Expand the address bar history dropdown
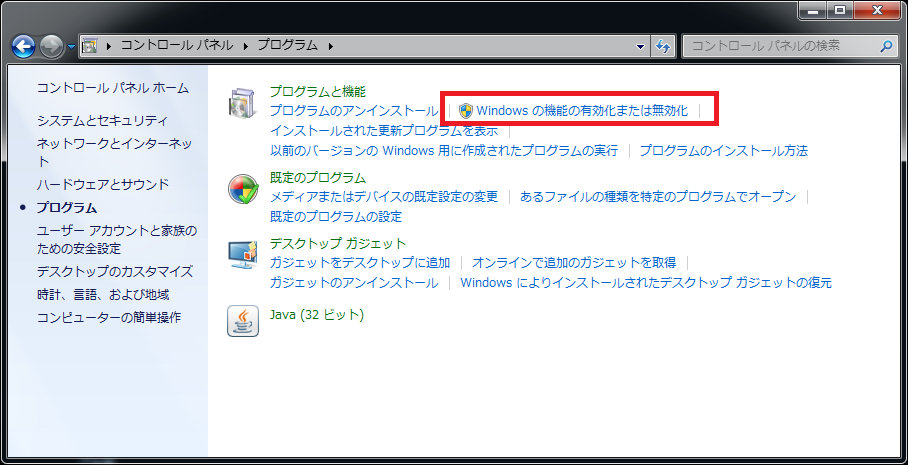 [641, 47]
